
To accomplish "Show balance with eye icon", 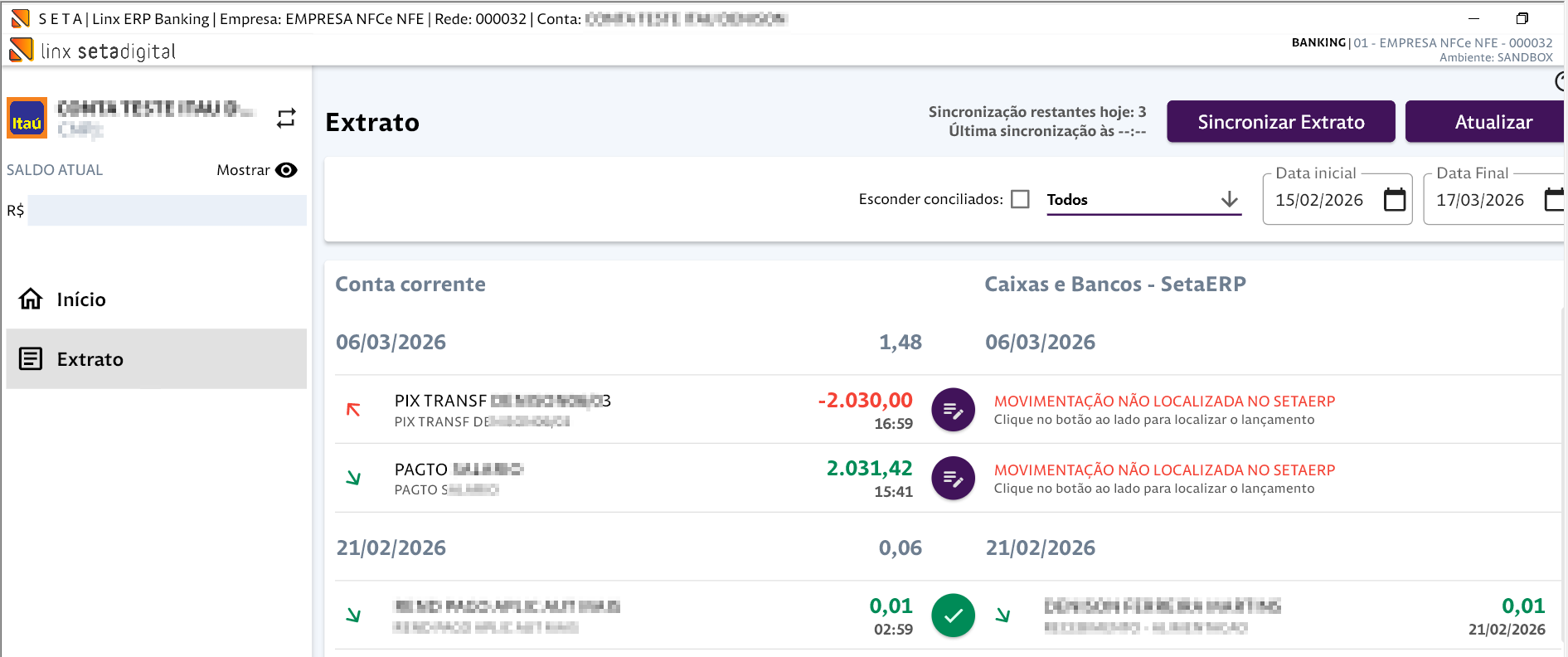I will [286, 170].
